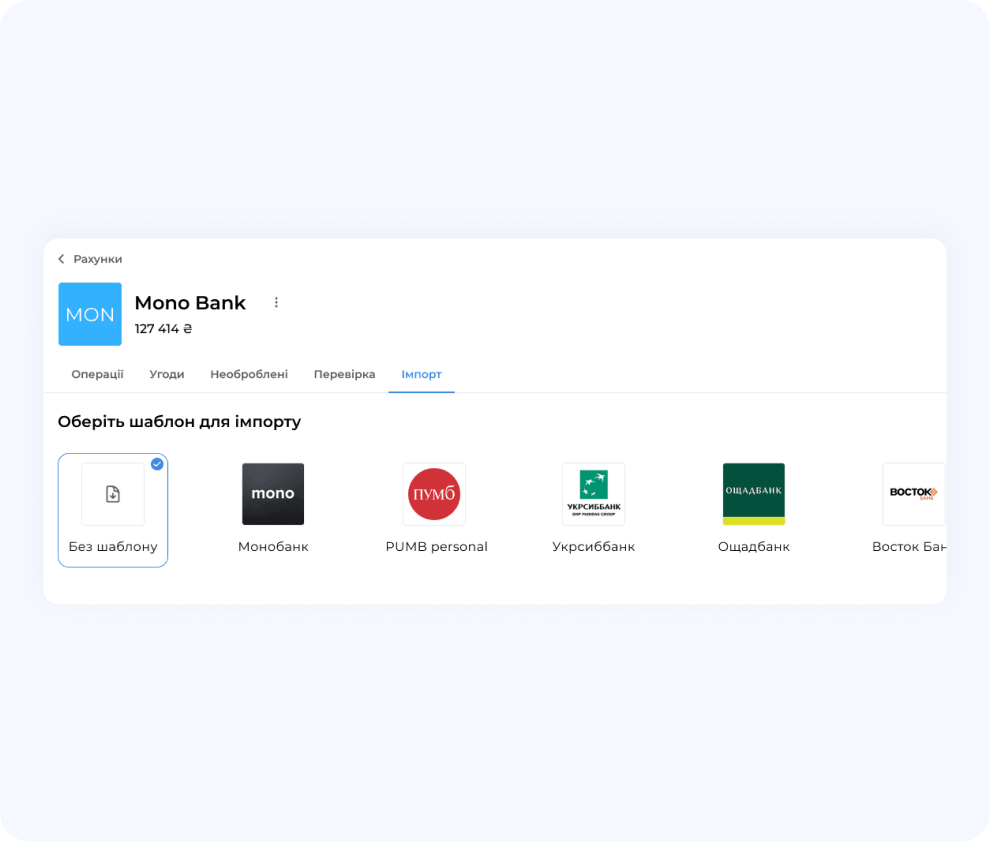Open the Угоди tab
The height and width of the screenshot is (842, 990).
coord(167,374)
